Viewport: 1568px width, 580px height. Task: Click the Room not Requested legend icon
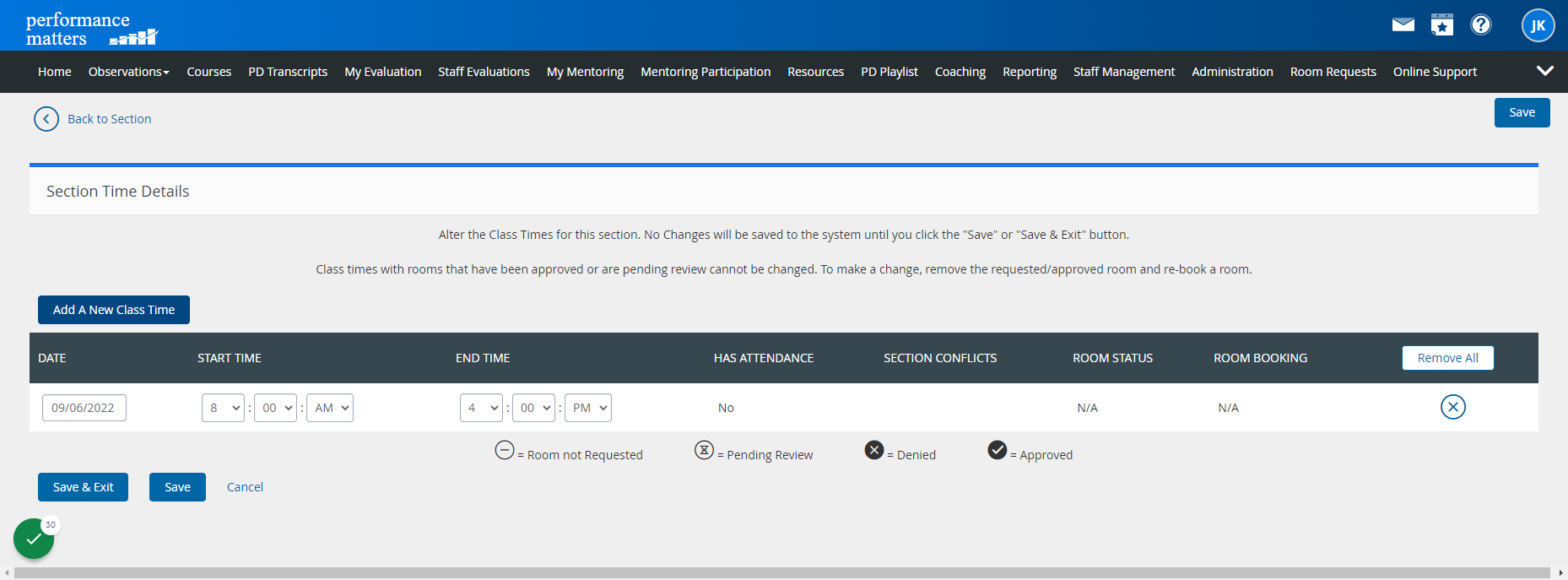[505, 450]
